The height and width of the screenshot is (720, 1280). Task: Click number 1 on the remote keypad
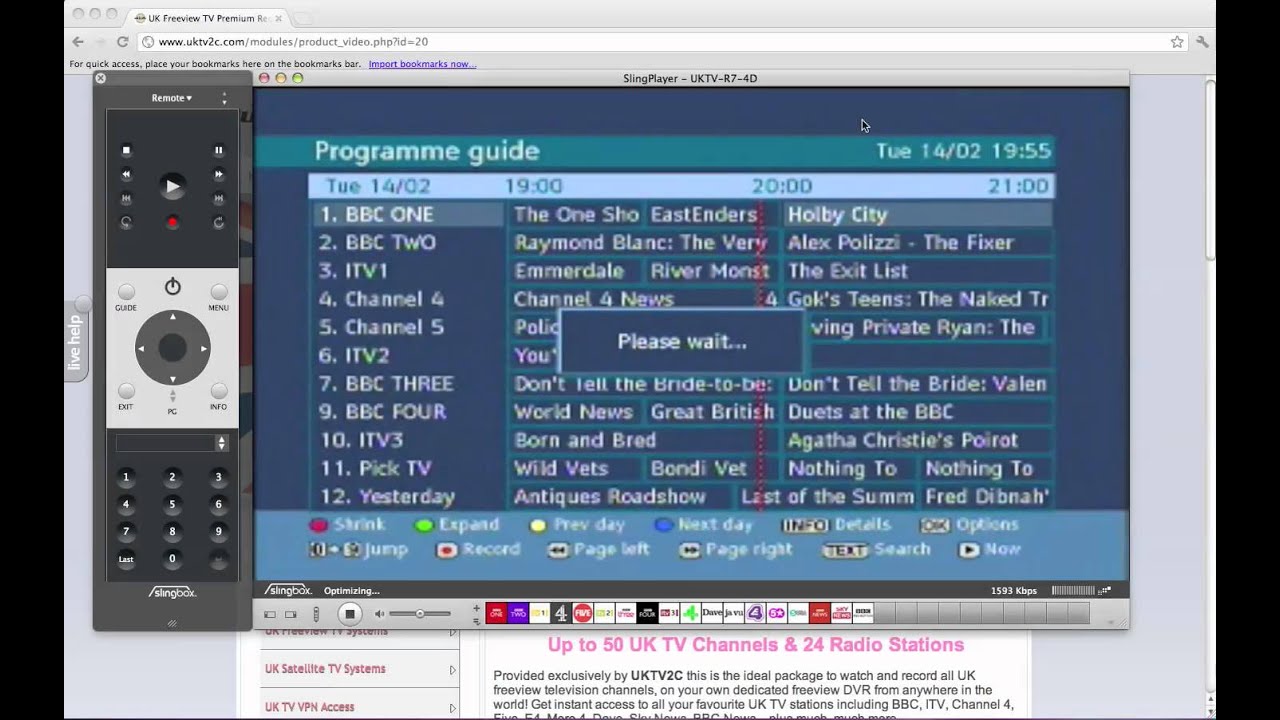(126, 477)
